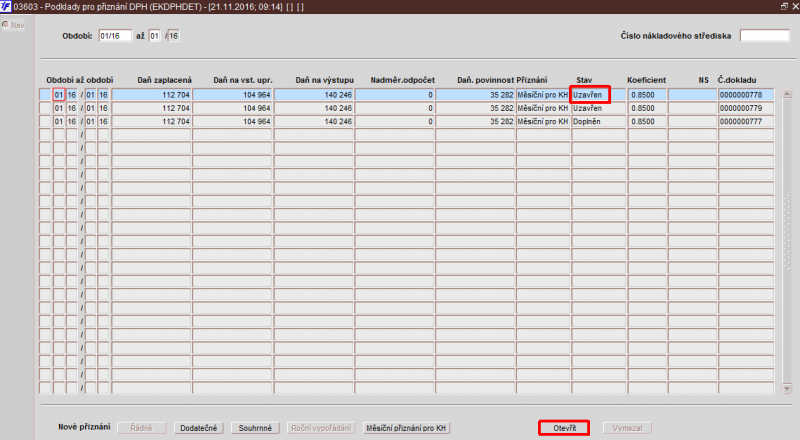Click the Roční vypořádání button

321,428
